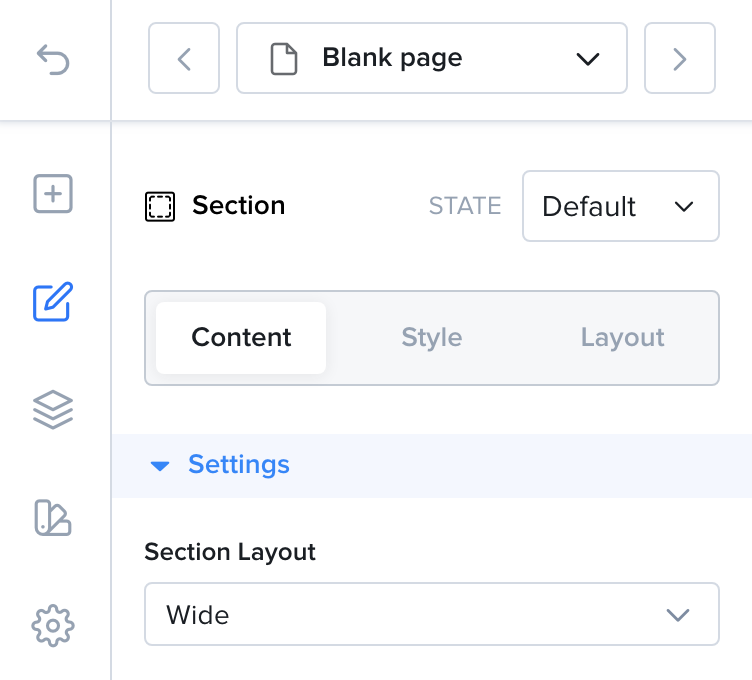Click the undo arrow icon

53,59
